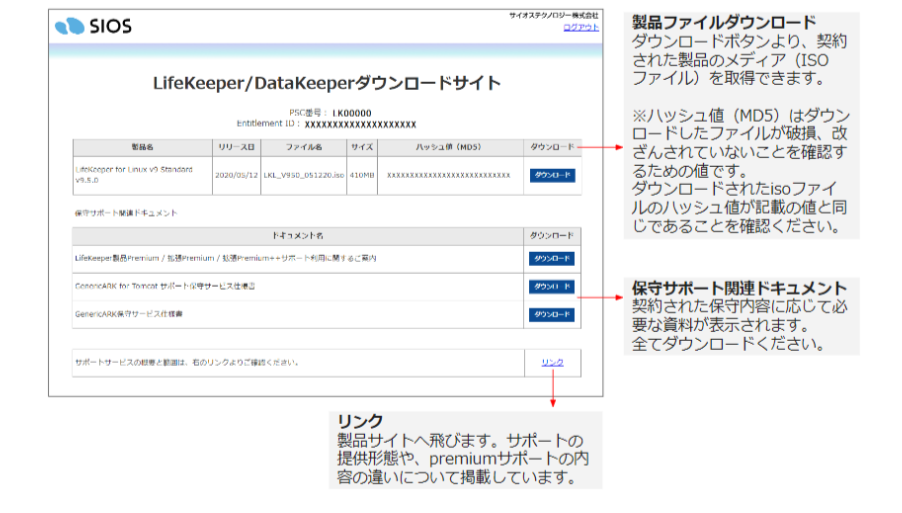Download the GenericARK保守サービス仕様書 document
902x513 pixels.
pos(552,315)
